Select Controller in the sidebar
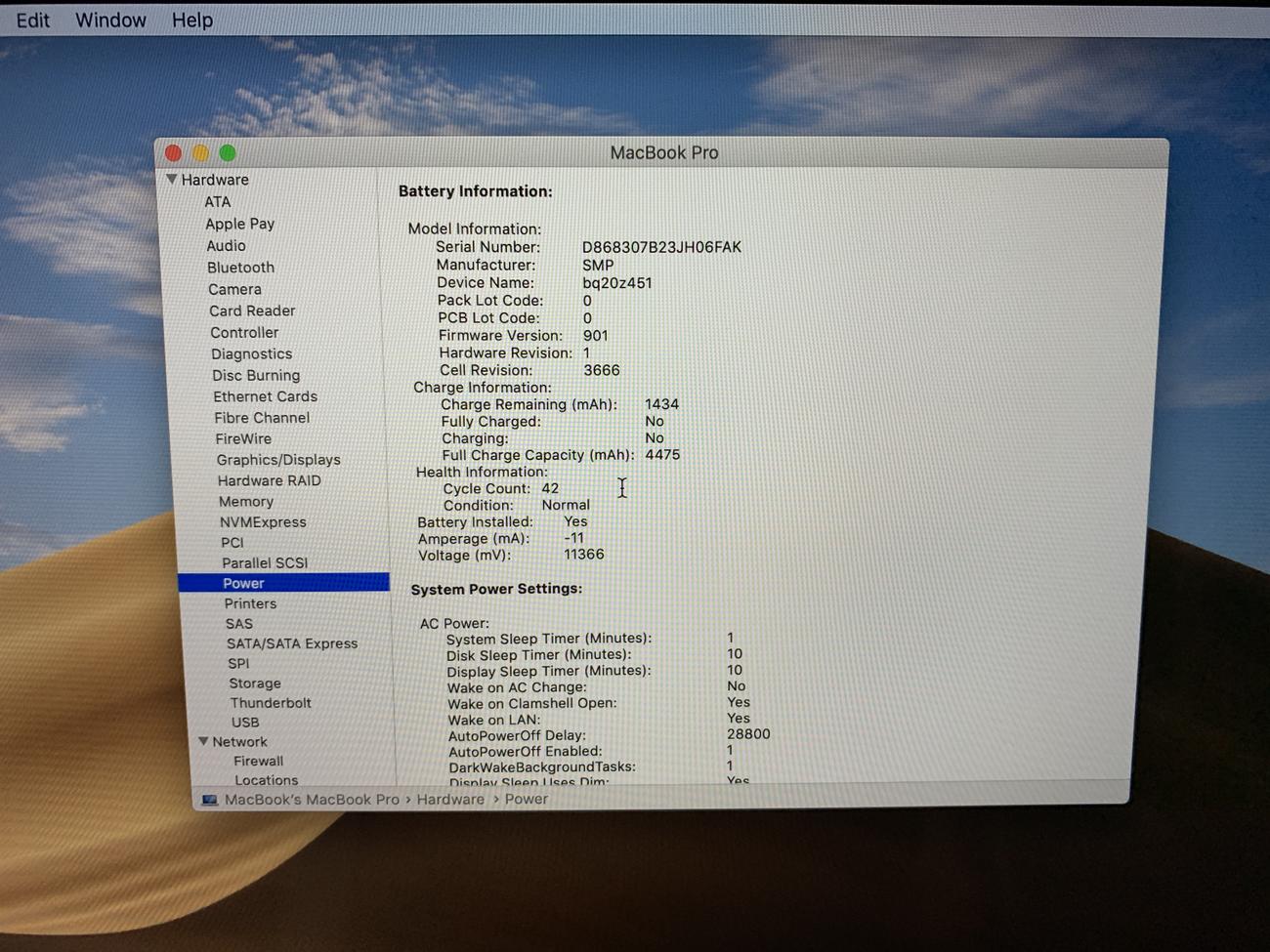This screenshot has width=1270, height=952. pyautogui.click(x=244, y=332)
